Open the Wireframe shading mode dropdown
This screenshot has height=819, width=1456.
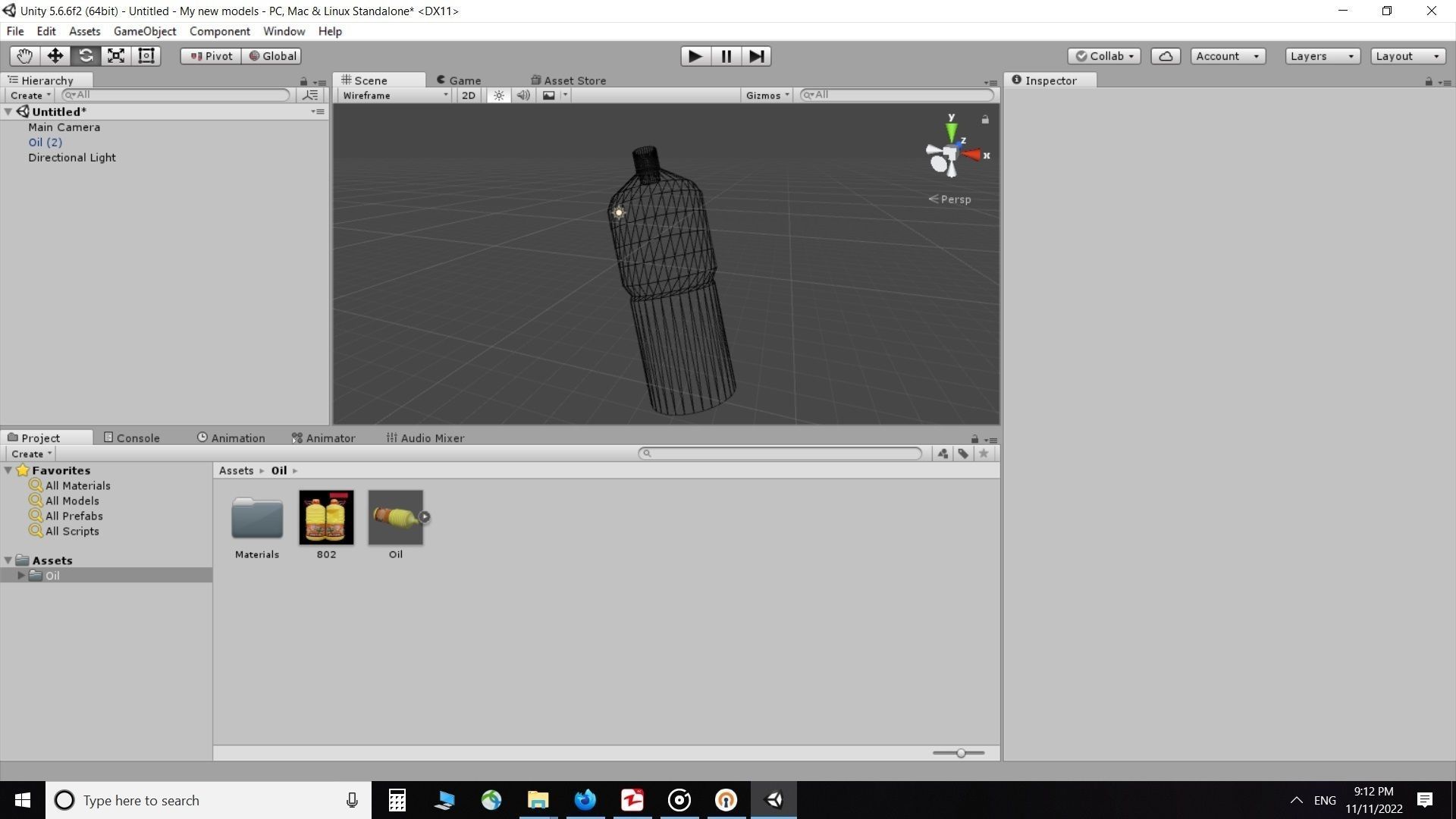[394, 95]
